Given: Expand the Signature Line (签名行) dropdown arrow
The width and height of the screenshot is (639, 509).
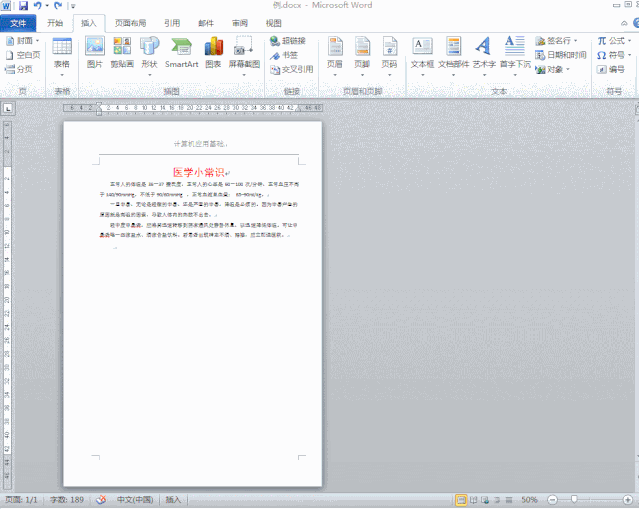Looking at the screenshot, I should (x=575, y=41).
